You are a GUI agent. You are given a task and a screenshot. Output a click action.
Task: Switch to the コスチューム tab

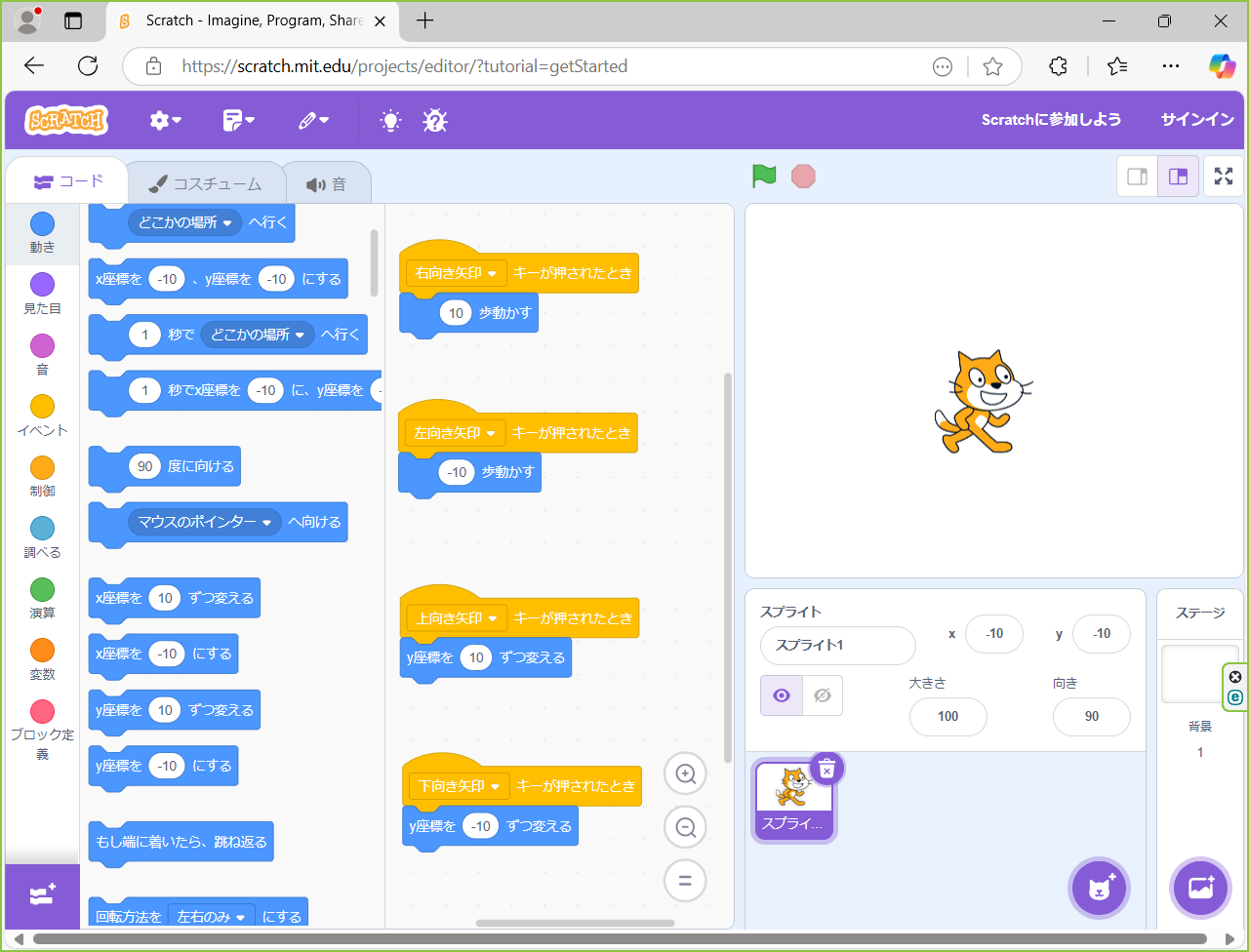click(206, 183)
